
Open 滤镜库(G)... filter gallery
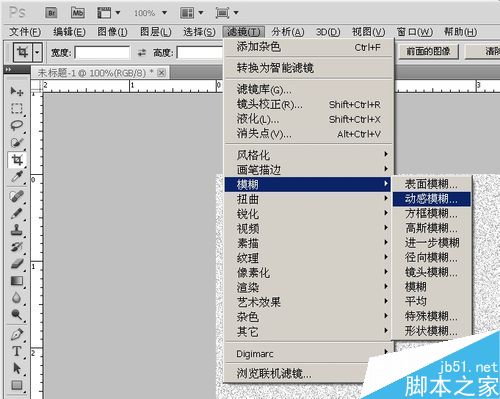308,90
